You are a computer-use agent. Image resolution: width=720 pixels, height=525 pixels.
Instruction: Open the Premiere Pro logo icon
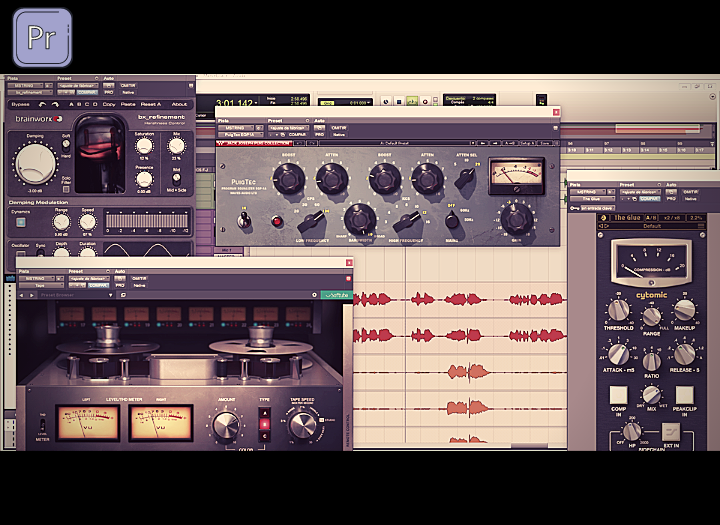point(42,37)
